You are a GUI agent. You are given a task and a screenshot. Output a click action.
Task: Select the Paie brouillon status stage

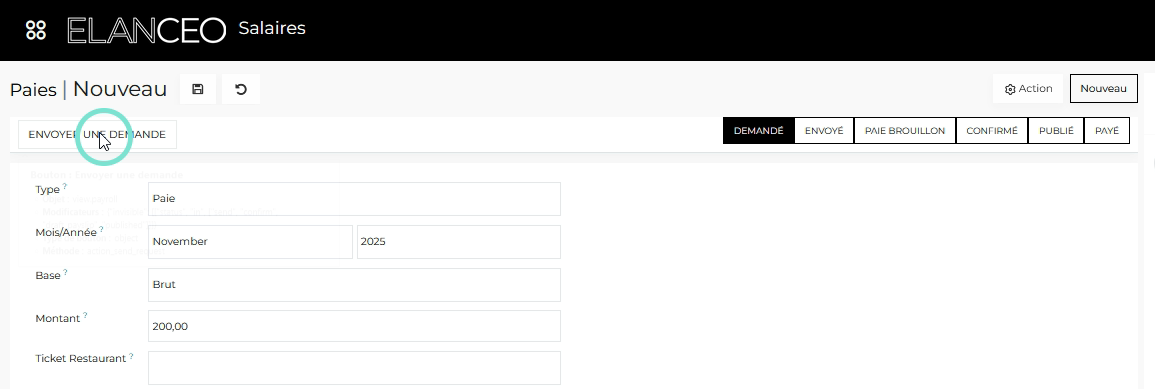click(x=905, y=131)
